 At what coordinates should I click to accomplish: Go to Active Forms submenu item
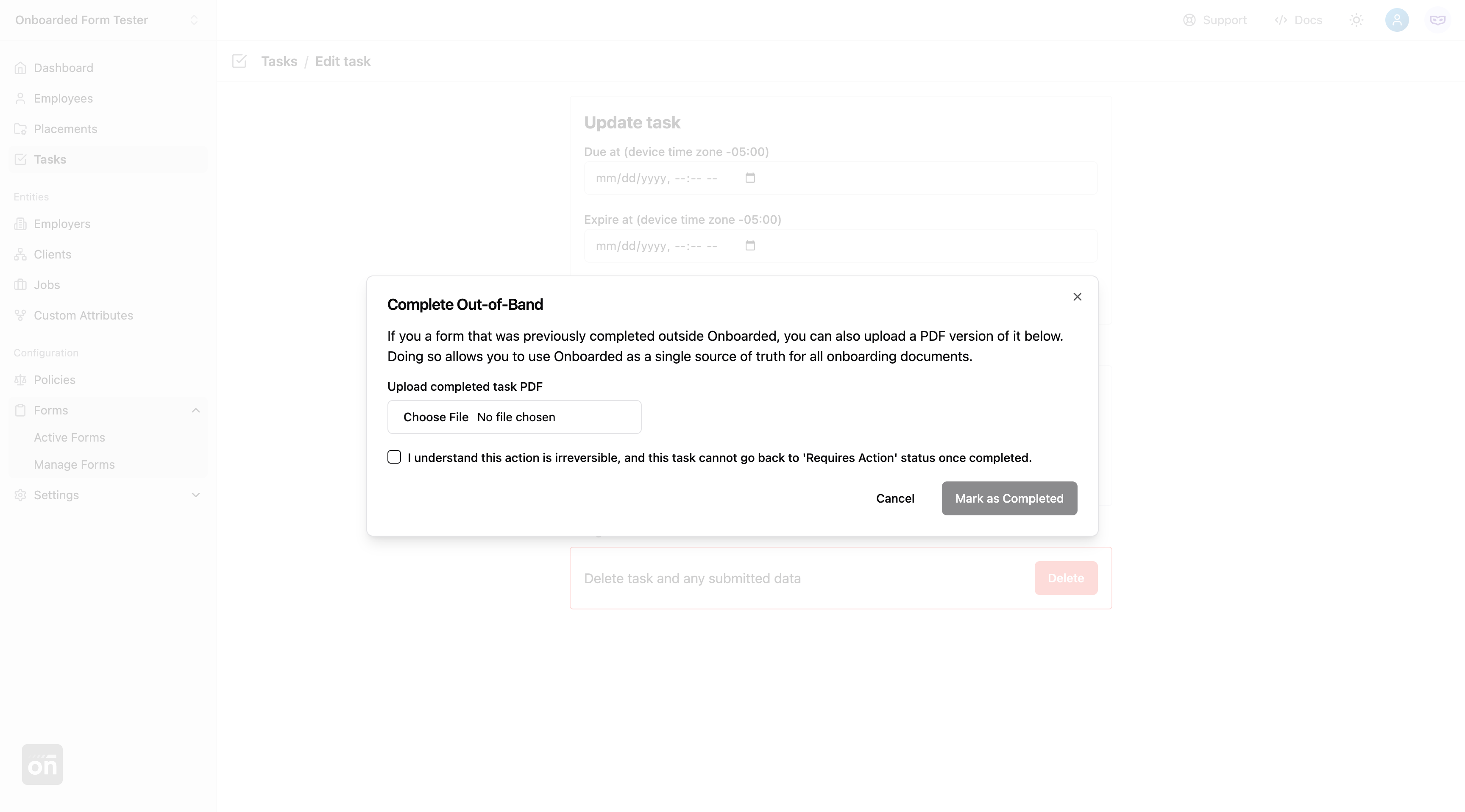coord(70,437)
